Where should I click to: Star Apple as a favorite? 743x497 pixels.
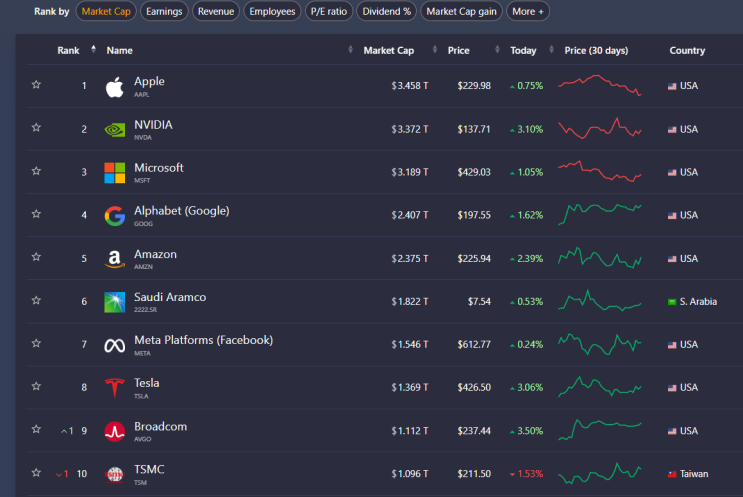[x=36, y=85]
